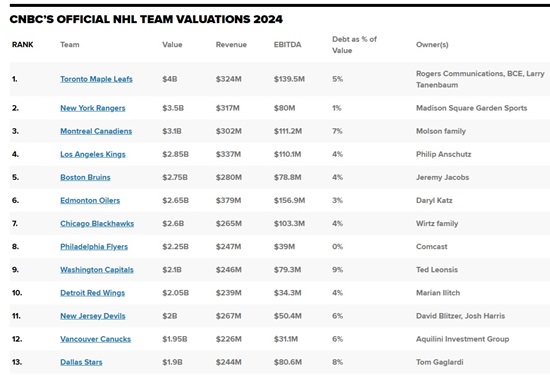Open the Washington Capitals link
The width and height of the screenshot is (550, 375).
97,270
